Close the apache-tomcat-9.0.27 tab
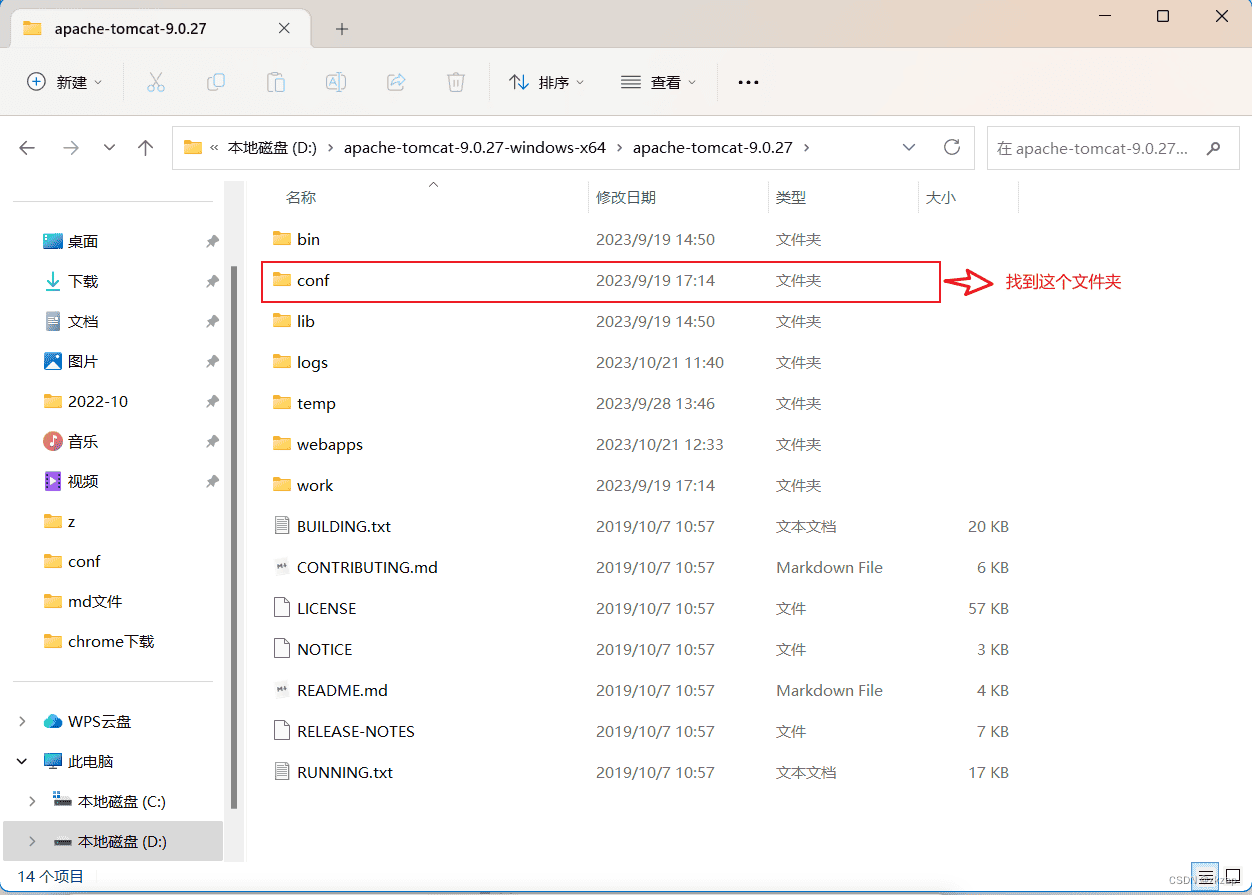The height and width of the screenshot is (895, 1252). pyautogui.click(x=284, y=28)
